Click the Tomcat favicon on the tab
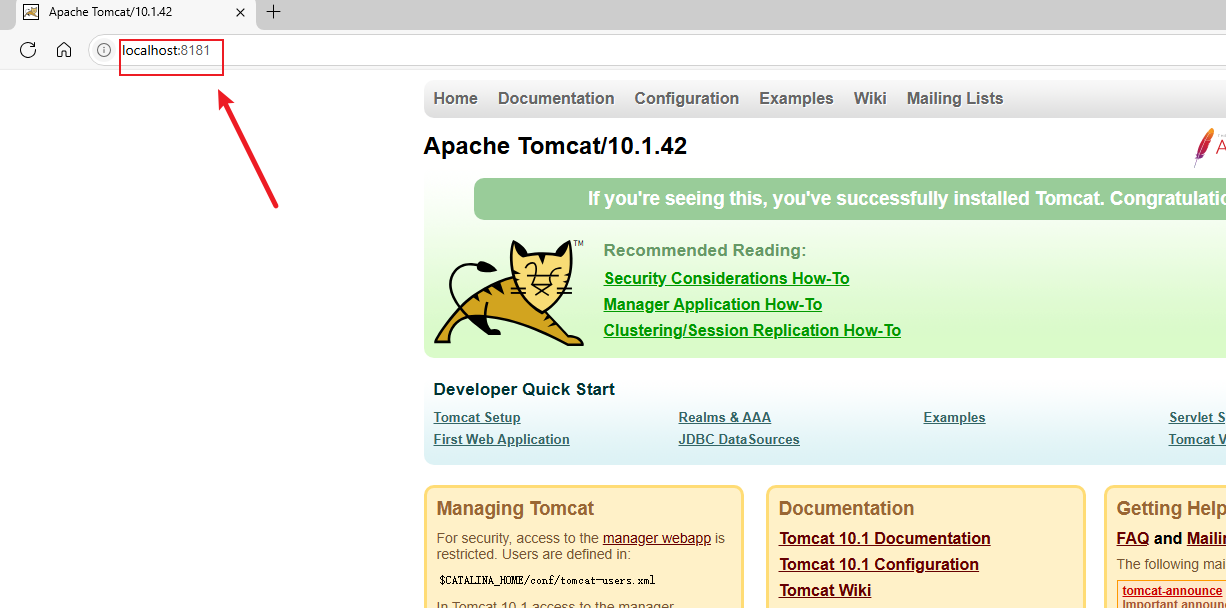 pyautogui.click(x=31, y=12)
